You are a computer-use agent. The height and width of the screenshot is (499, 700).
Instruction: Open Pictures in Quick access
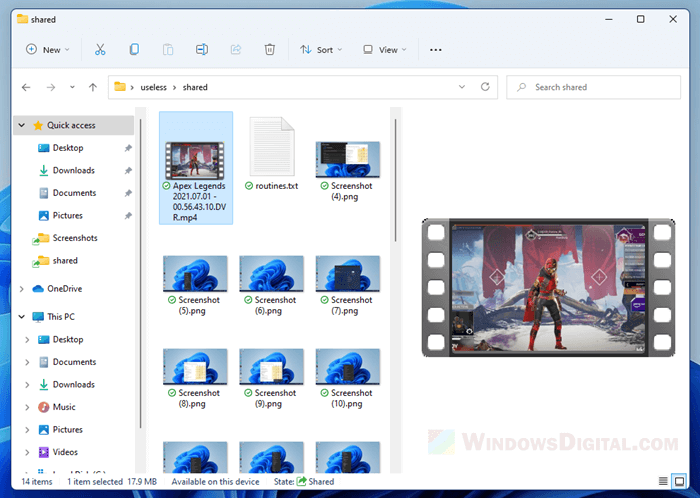[x=67, y=215]
